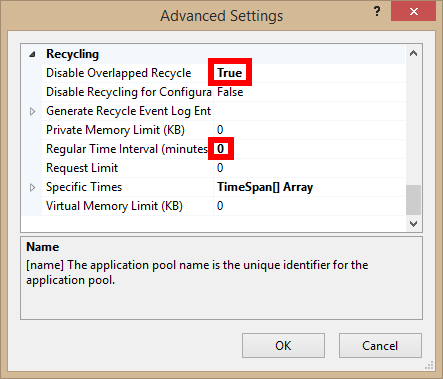This screenshot has height=379, width=443.
Task: Select Virtual Memory Limit (KB) label
Action: [114, 206]
